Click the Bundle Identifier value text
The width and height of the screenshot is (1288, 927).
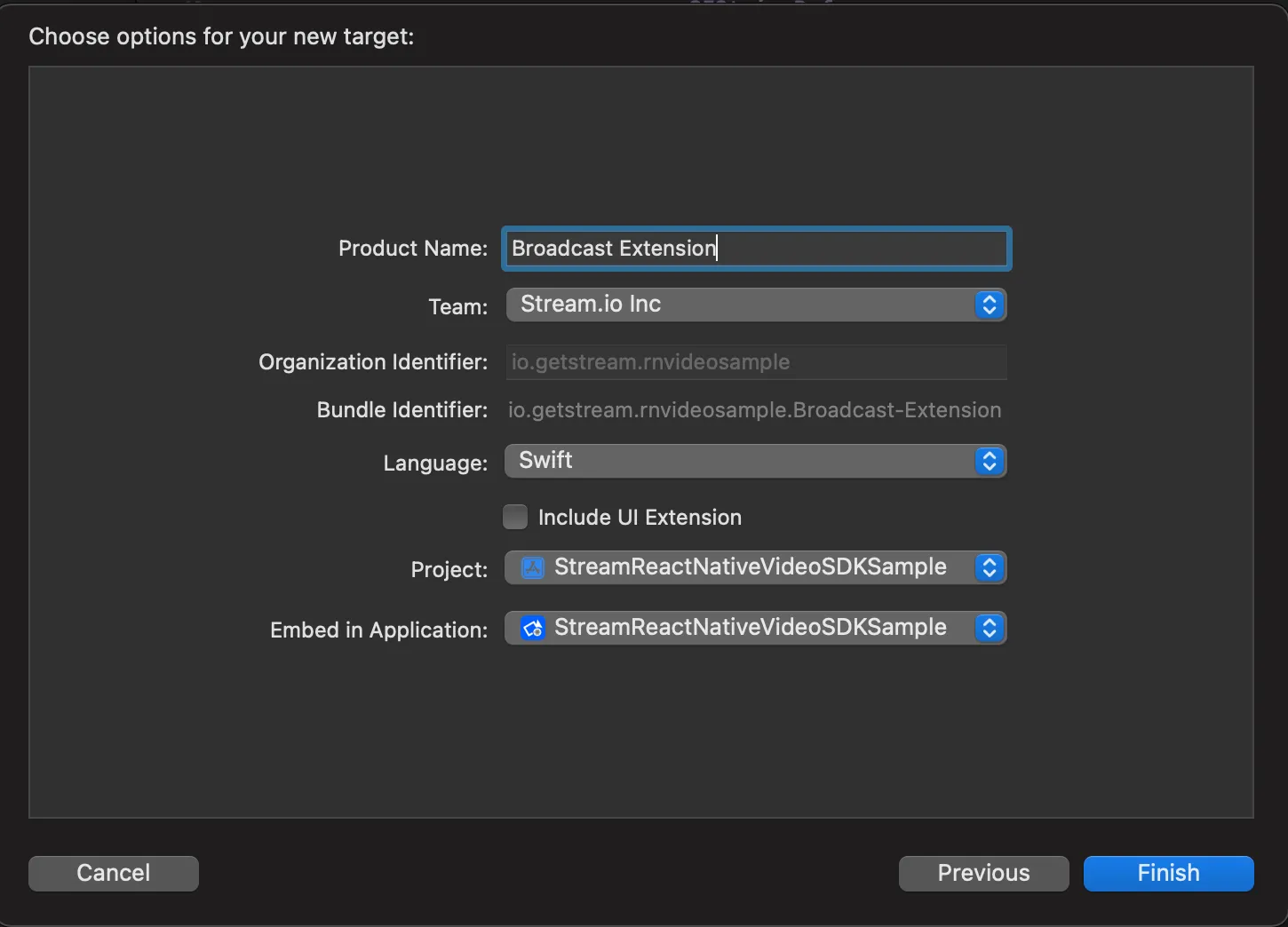[x=754, y=410]
